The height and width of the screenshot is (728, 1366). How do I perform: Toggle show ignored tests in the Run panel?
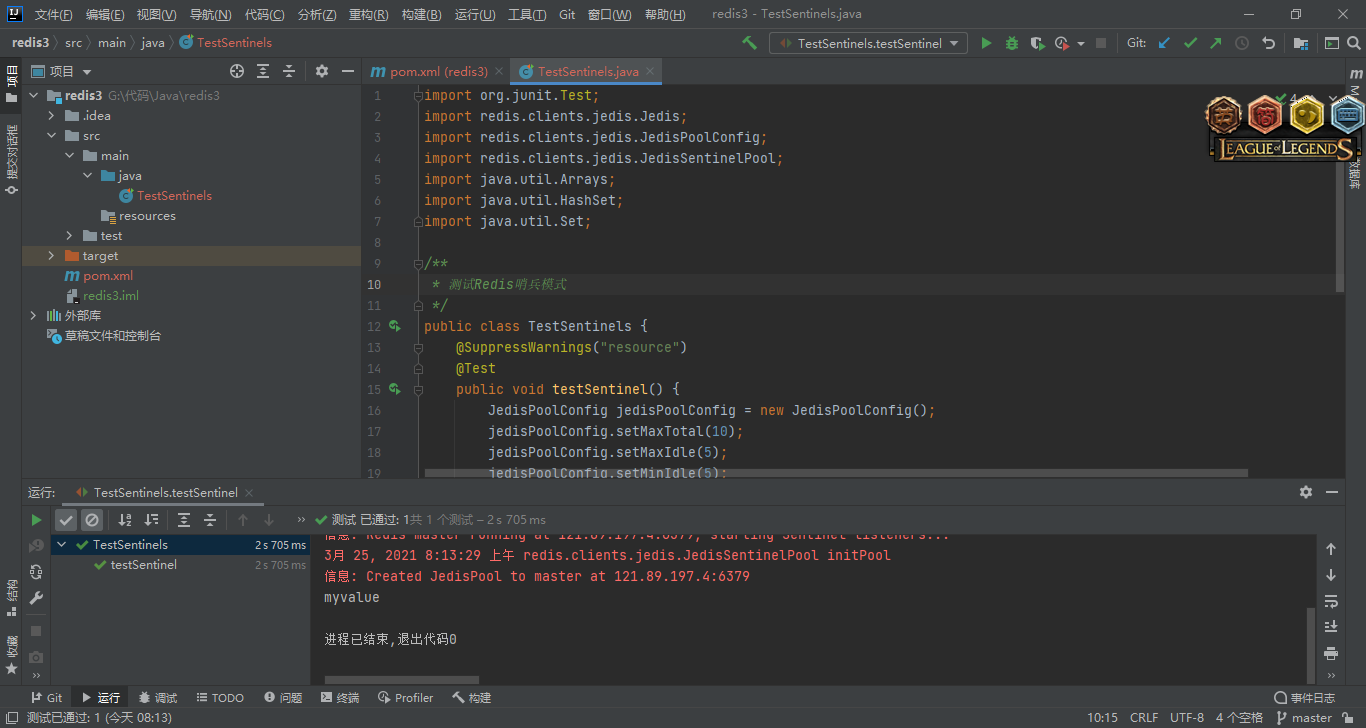pyautogui.click(x=92, y=520)
